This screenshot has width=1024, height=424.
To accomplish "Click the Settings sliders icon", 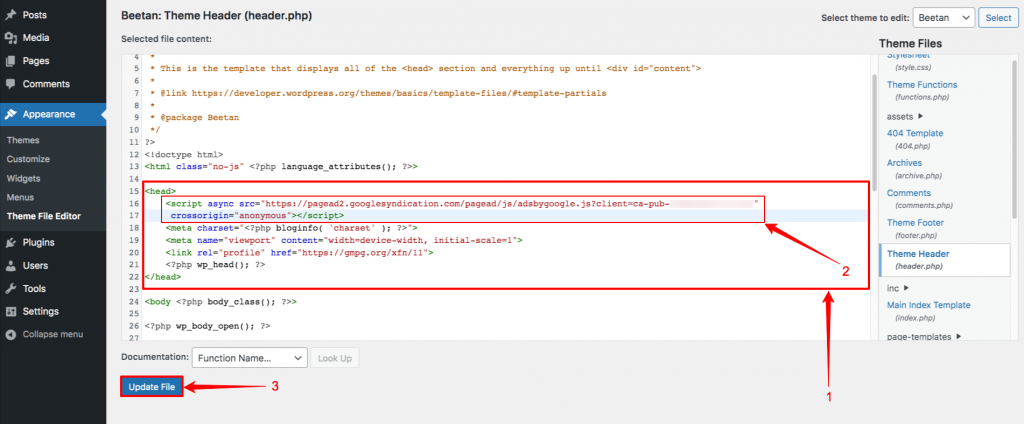I will tap(10, 311).
